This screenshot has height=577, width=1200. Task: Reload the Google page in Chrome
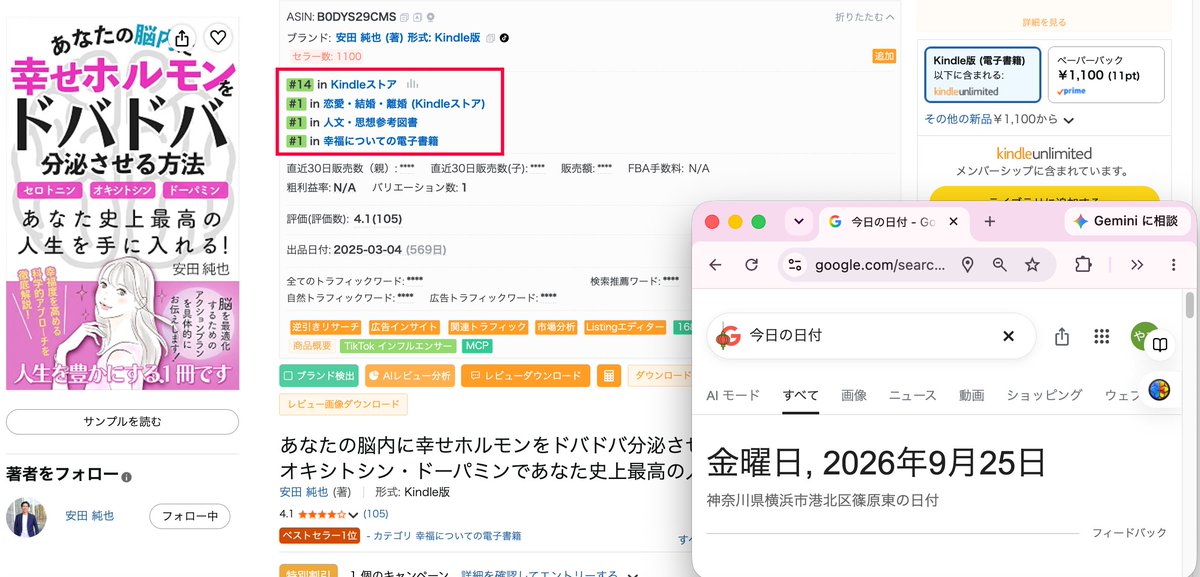click(x=751, y=265)
